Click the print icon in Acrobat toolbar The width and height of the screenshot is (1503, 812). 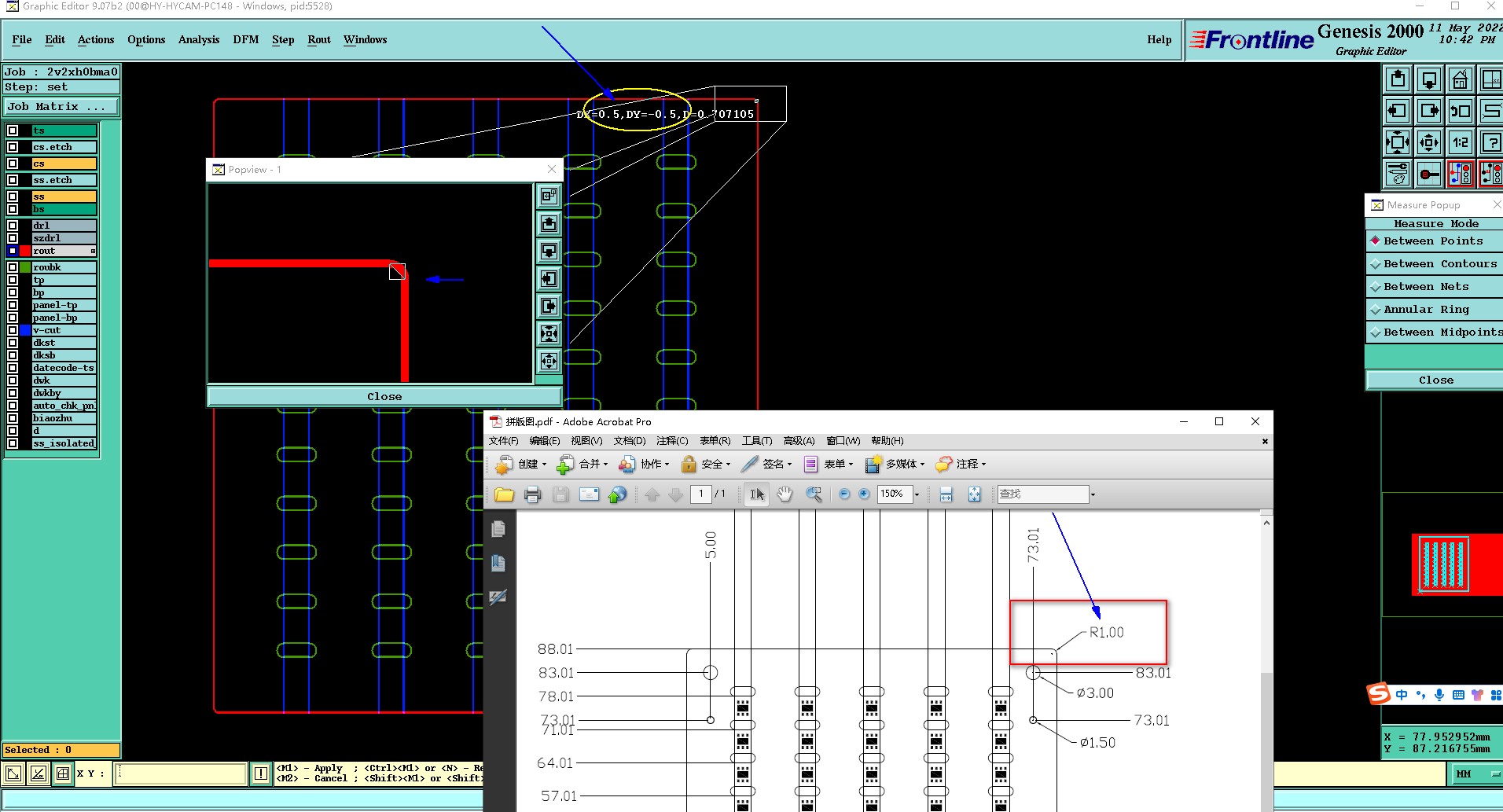532,494
